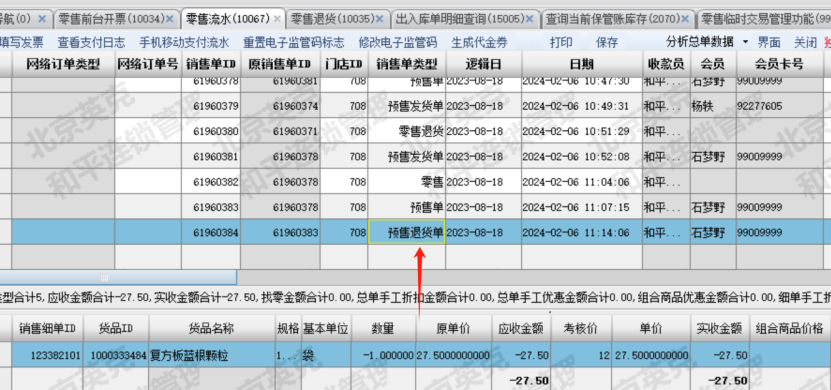Open 查看支付日志
The image size is (831, 390).
(91, 42)
